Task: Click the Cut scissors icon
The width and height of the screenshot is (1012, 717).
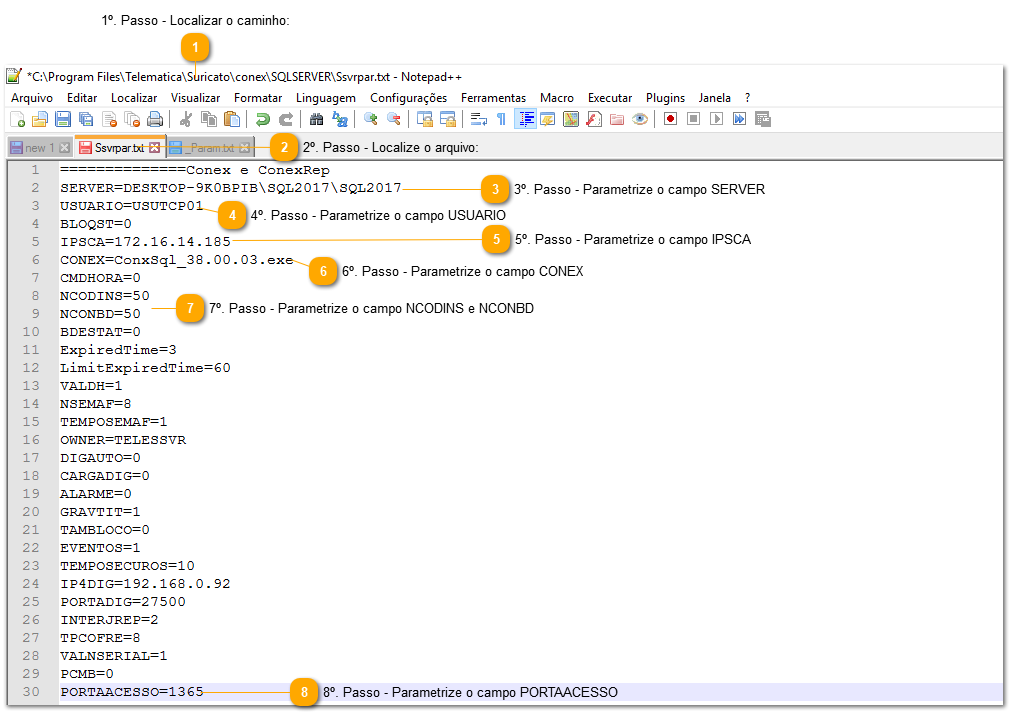Action: [186, 119]
